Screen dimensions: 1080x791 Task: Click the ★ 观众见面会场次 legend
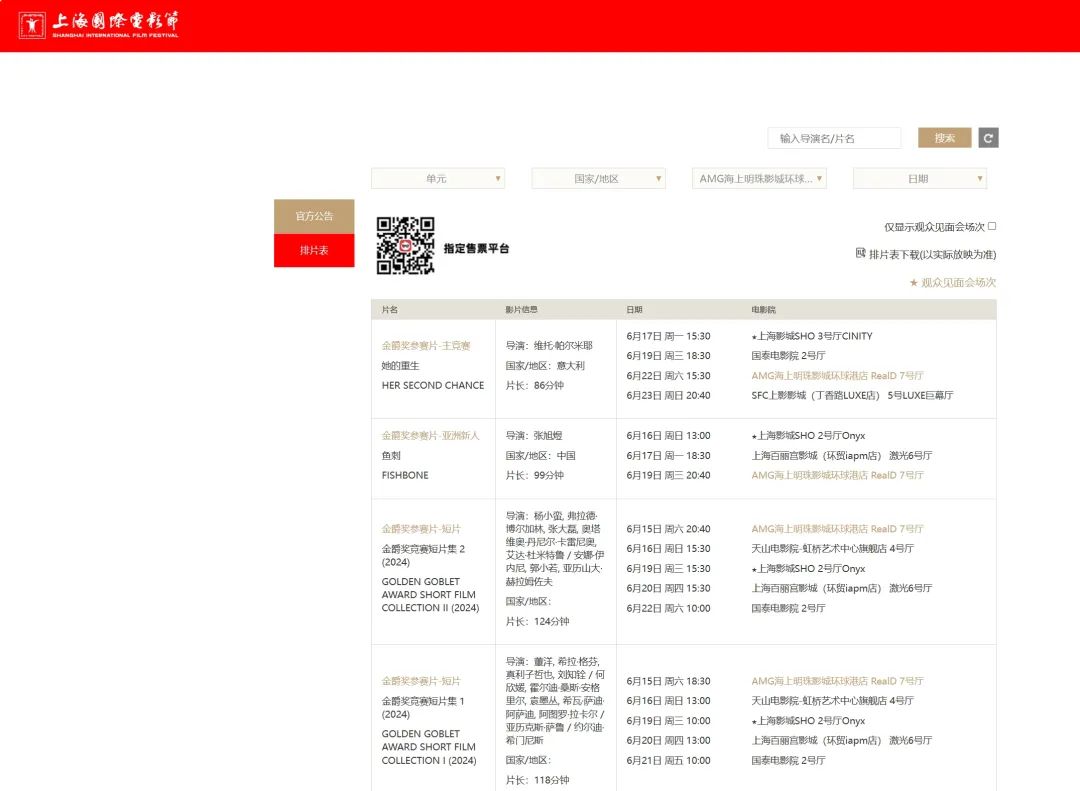point(952,283)
